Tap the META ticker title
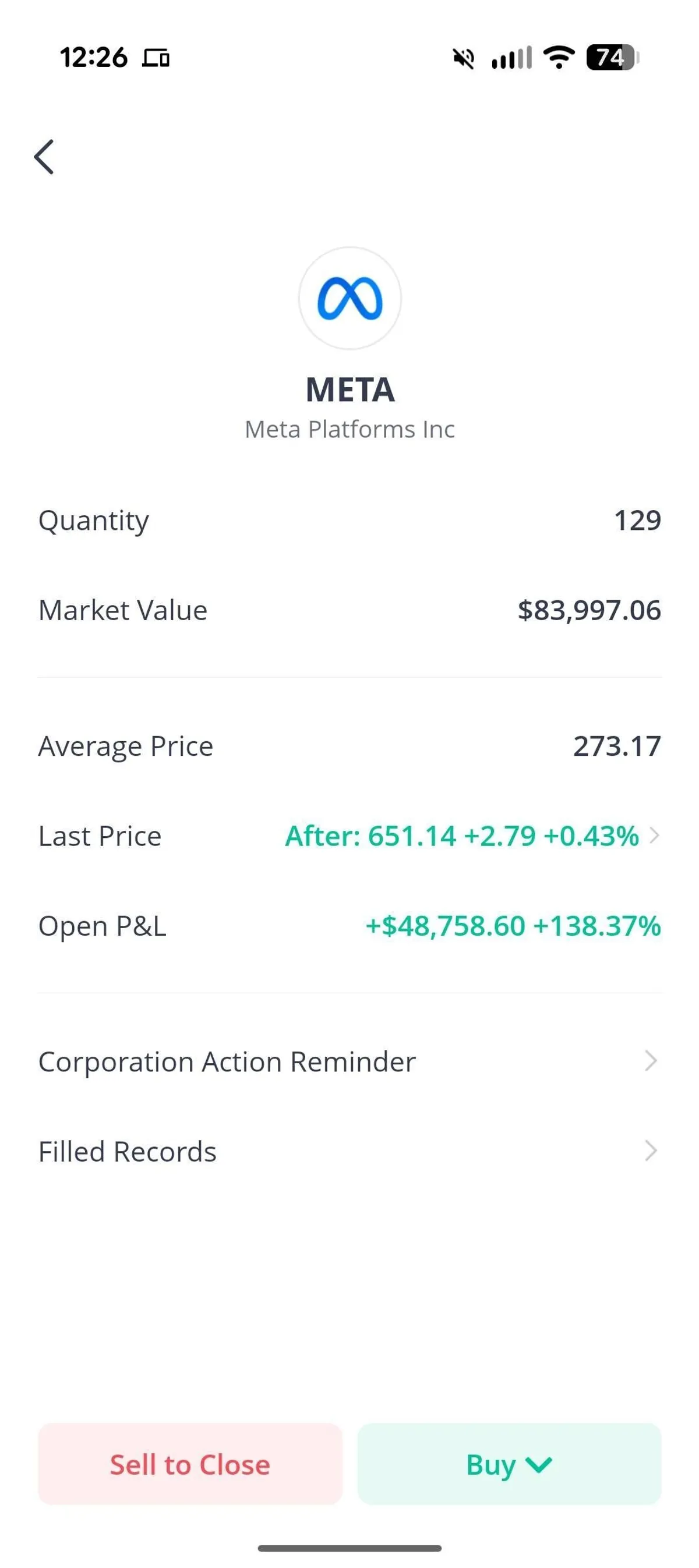Viewport: 699px width, 1568px height. pyautogui.click(x=350, y=390)
